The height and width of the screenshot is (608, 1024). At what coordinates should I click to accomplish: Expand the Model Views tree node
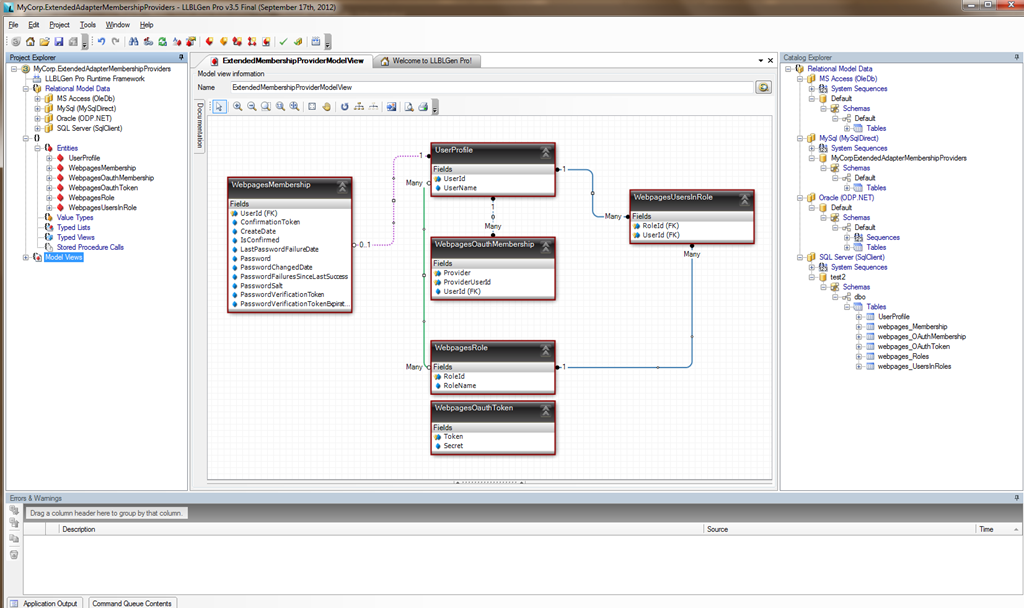pos(26,257)
